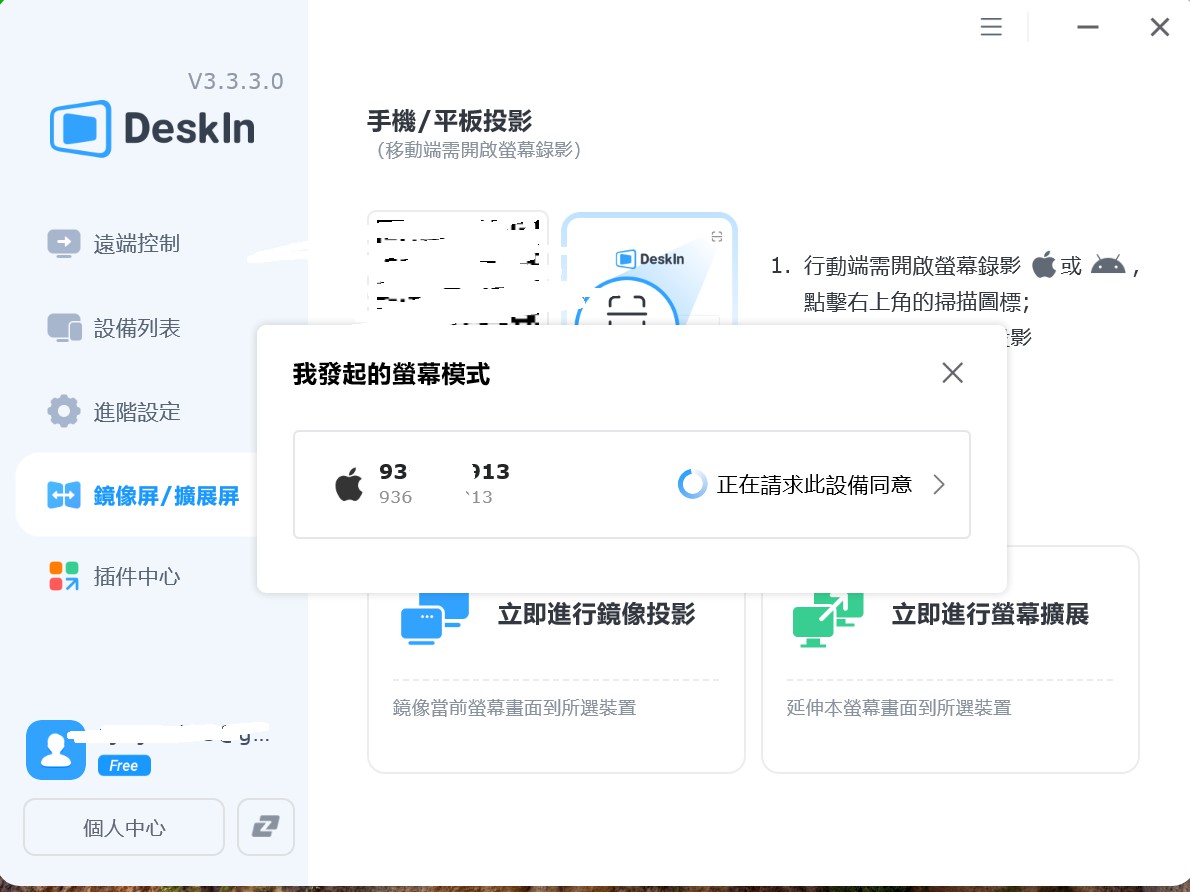Click the version number V3.3.3.0
This screenshot has height=892, width=1190.
pos(235,81)
